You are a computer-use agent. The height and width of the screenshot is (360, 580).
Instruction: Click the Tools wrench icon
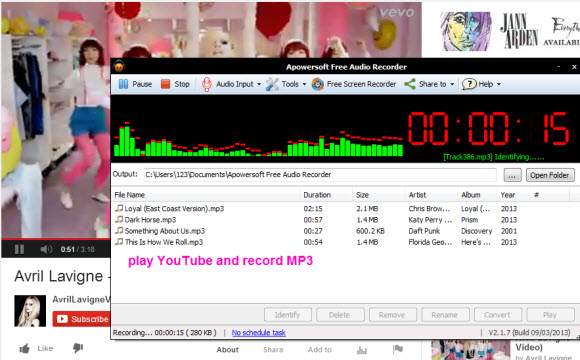(x=272, y=84)
